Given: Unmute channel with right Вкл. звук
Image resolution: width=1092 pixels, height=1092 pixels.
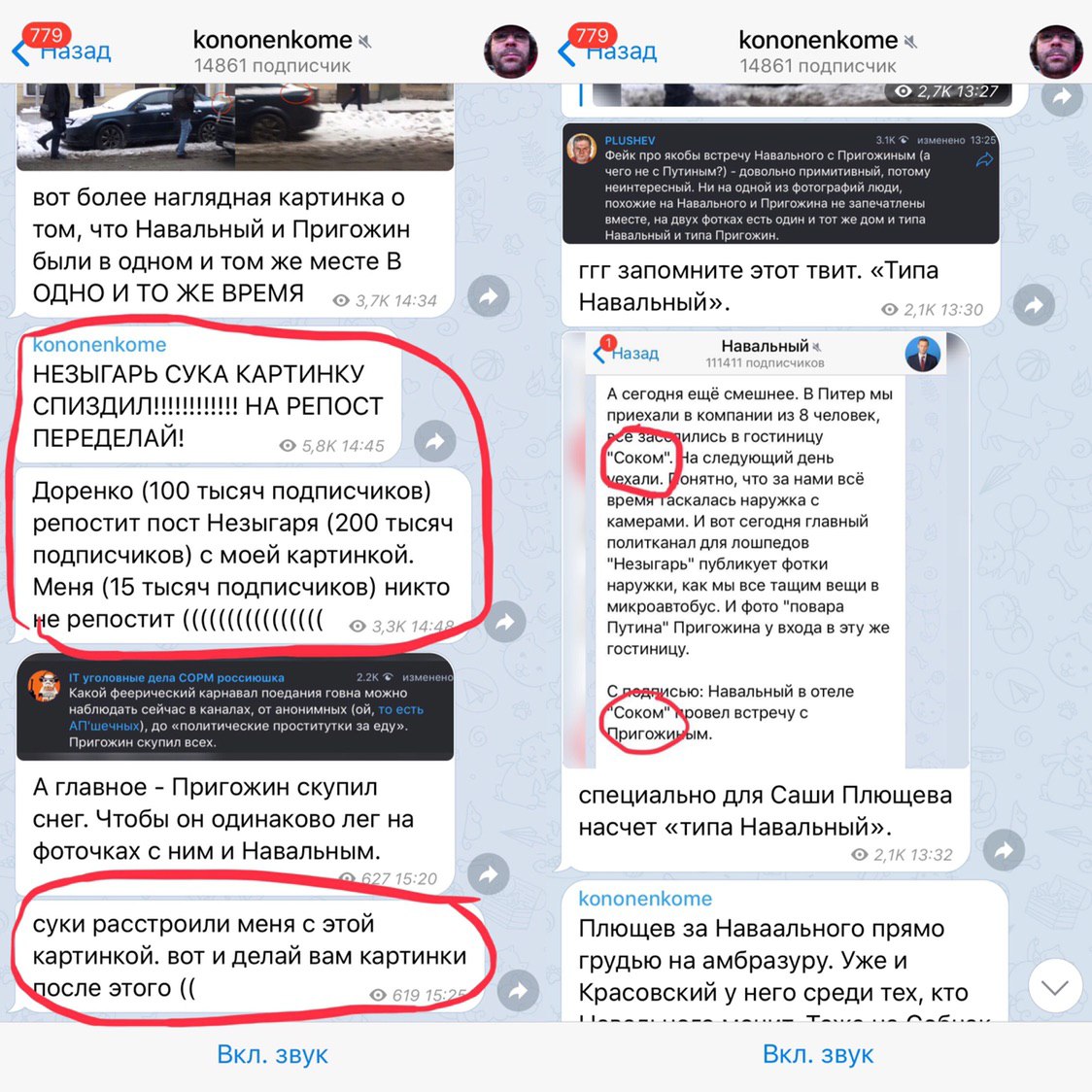Looking at the screenshot, I should [818, 1054].
